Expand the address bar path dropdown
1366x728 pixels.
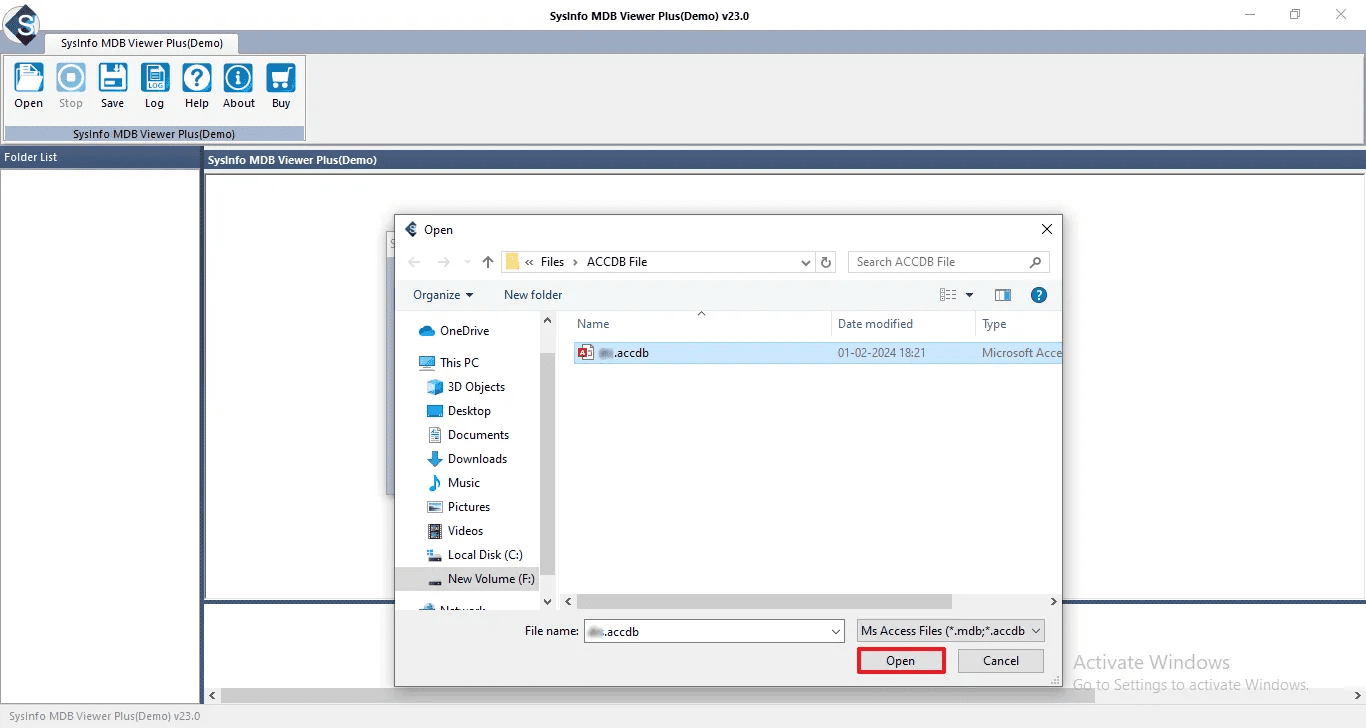806,262
